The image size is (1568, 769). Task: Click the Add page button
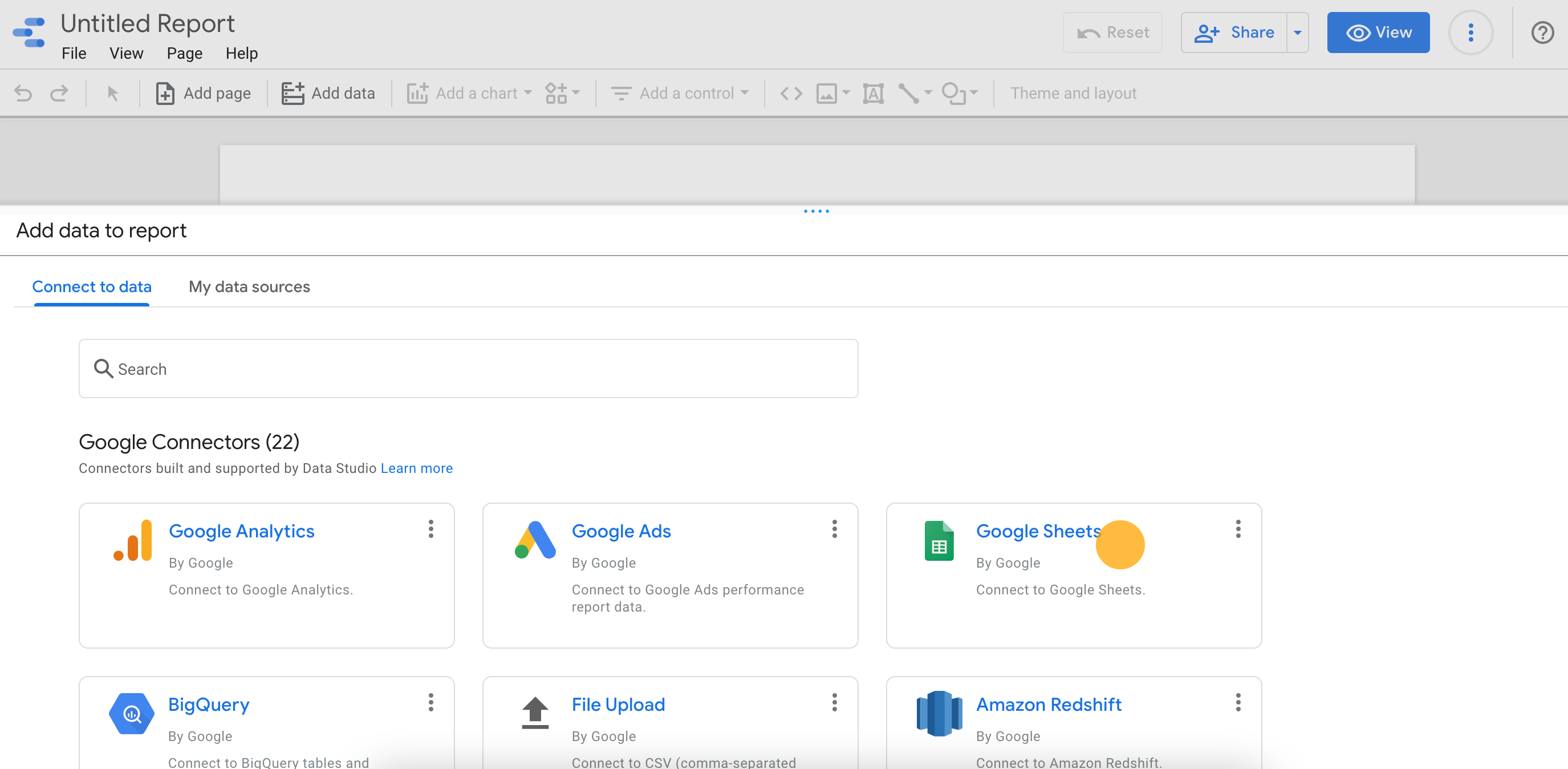[204, 93]
